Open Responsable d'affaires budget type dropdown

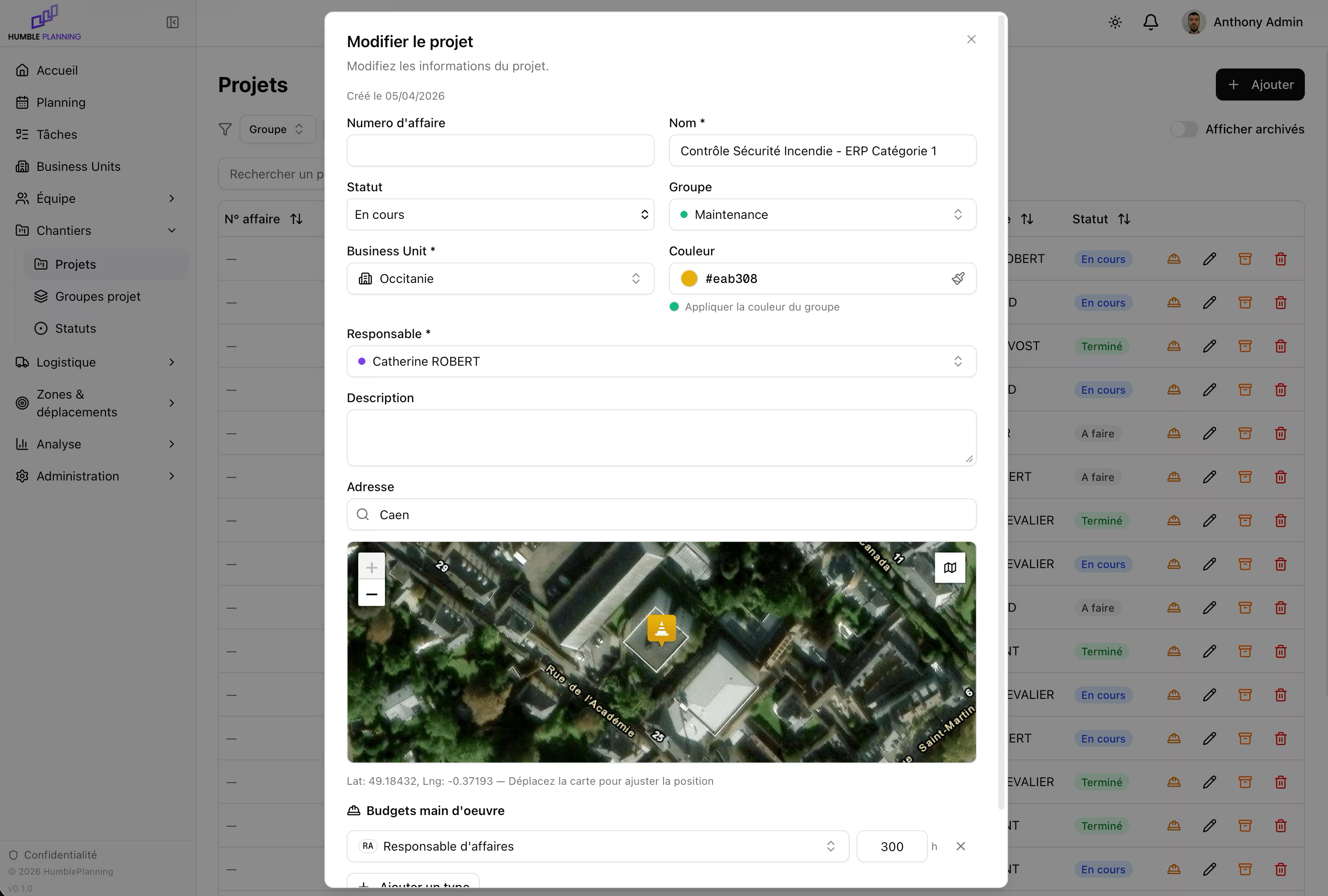pos(598,846)
